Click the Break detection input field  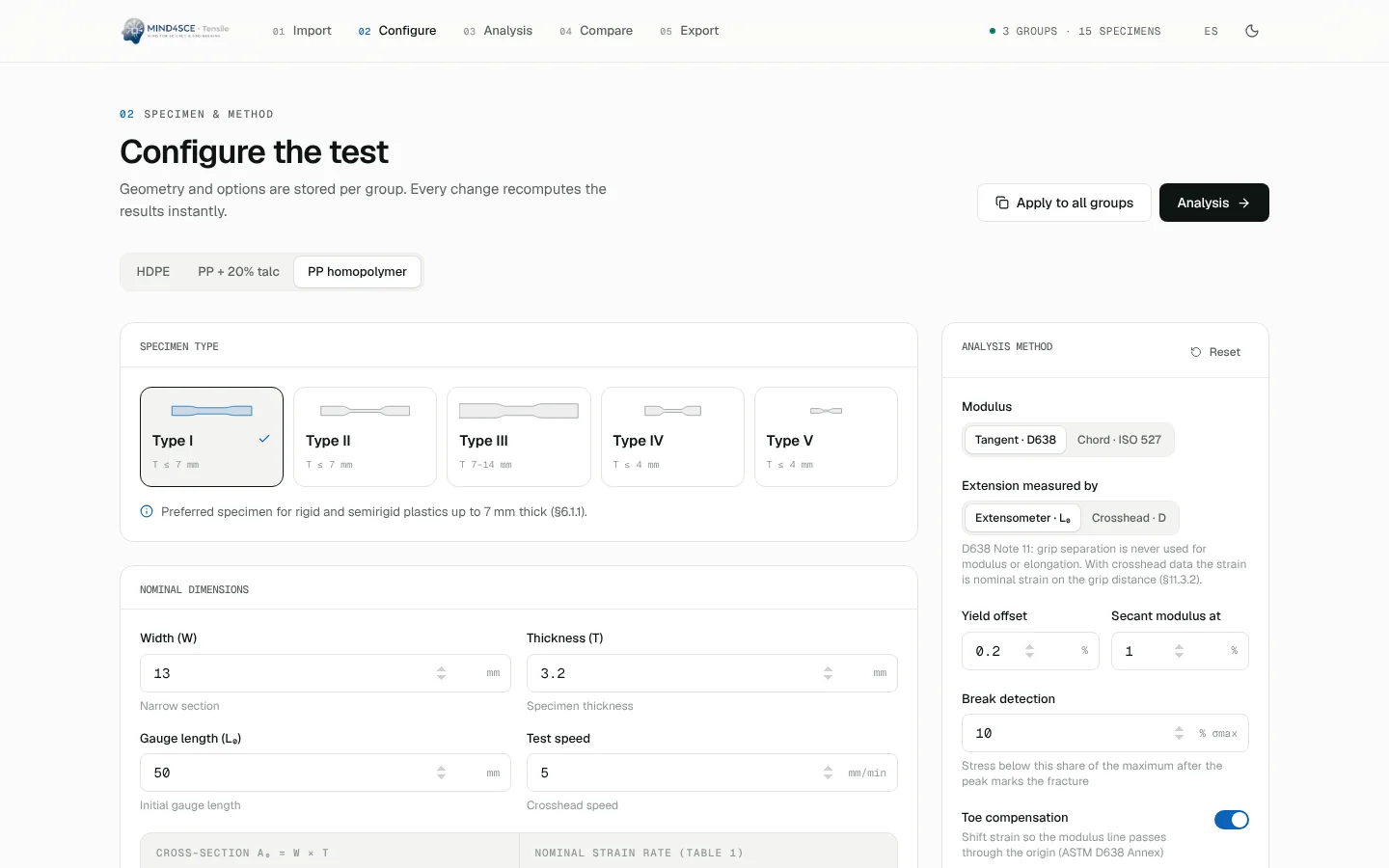1105,733
